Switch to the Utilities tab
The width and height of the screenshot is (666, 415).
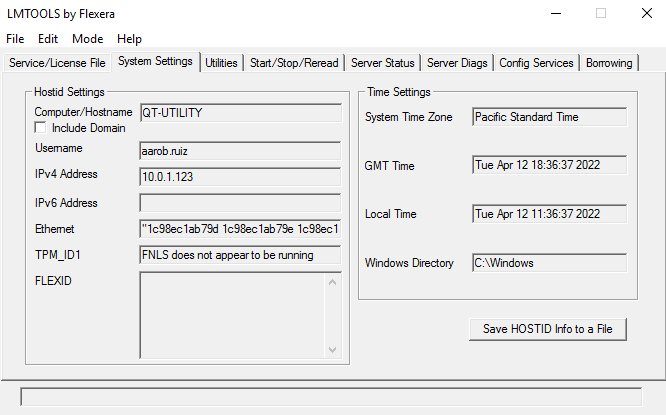tap(221, 63)
